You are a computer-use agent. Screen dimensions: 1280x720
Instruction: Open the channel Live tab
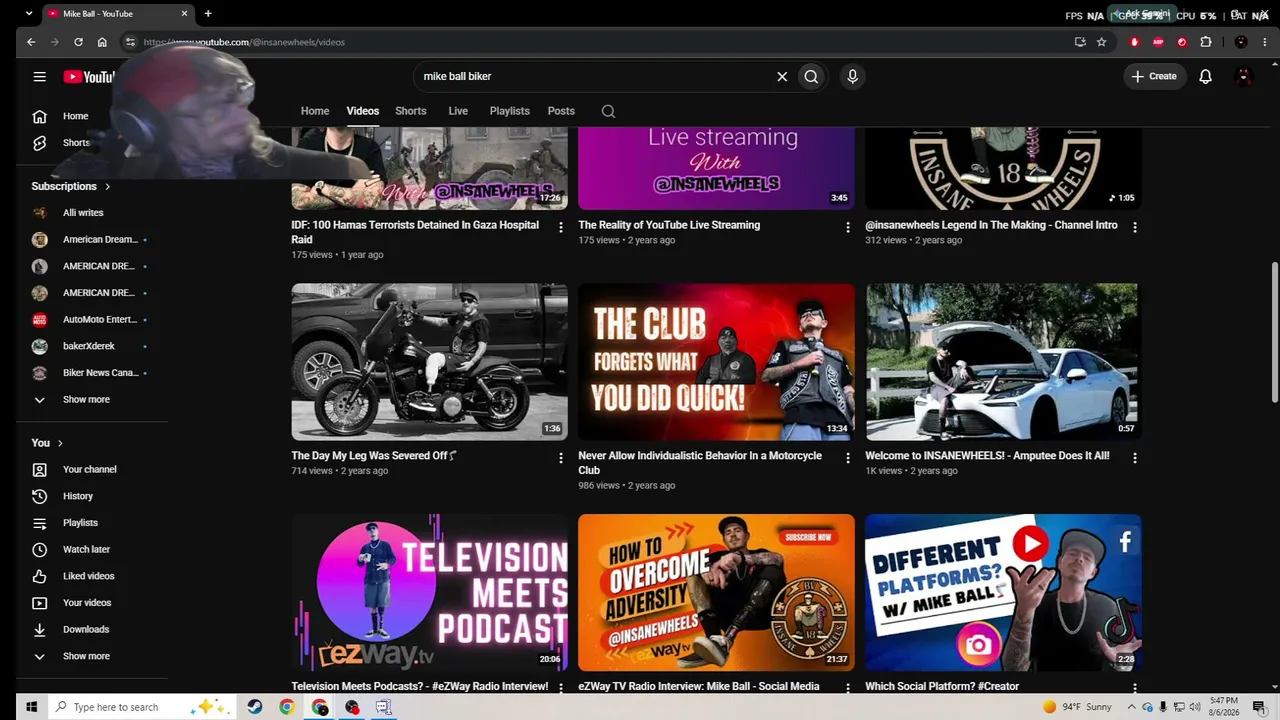pyautogui.click(x=458, y=111)
